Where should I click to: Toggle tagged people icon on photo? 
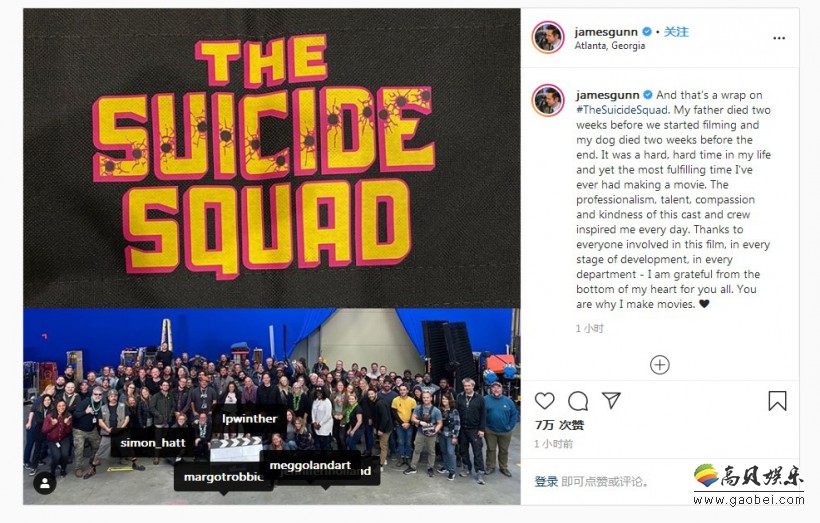click(45, 483)
